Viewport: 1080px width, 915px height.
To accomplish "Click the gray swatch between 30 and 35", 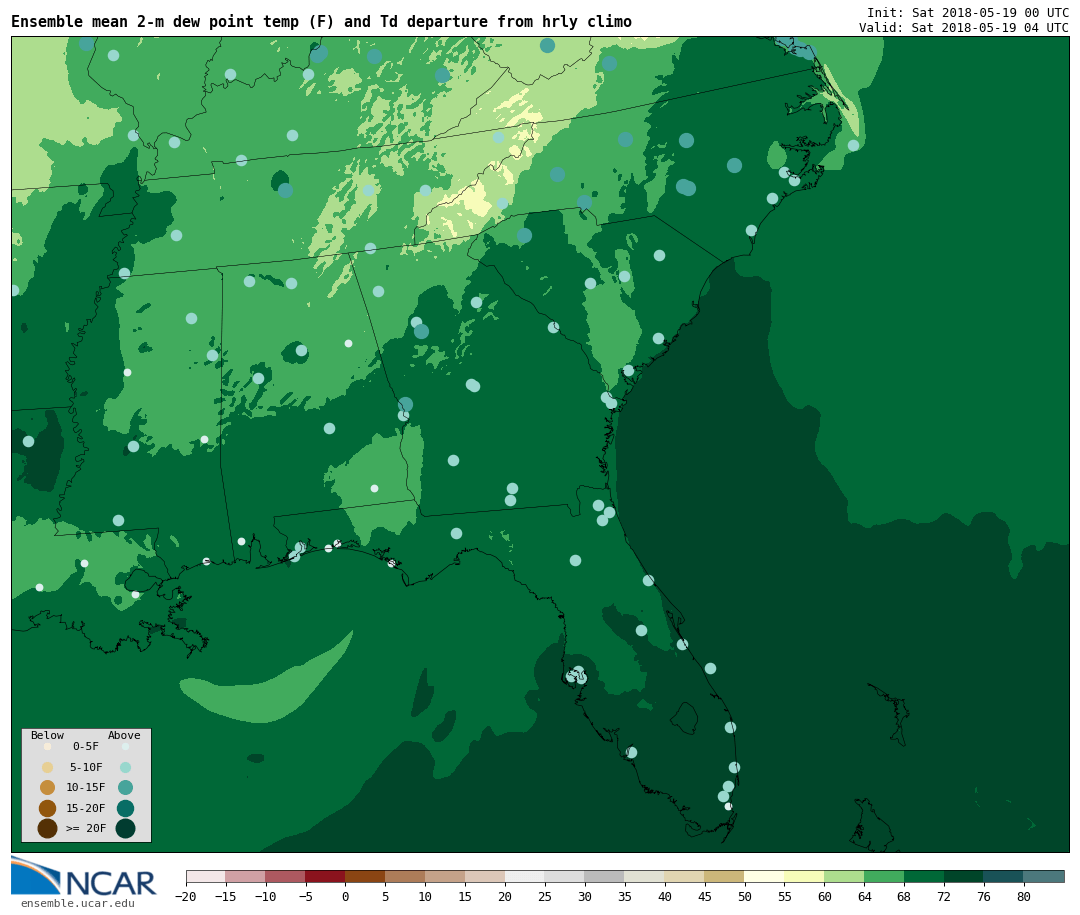I will (x=605, y=876).
